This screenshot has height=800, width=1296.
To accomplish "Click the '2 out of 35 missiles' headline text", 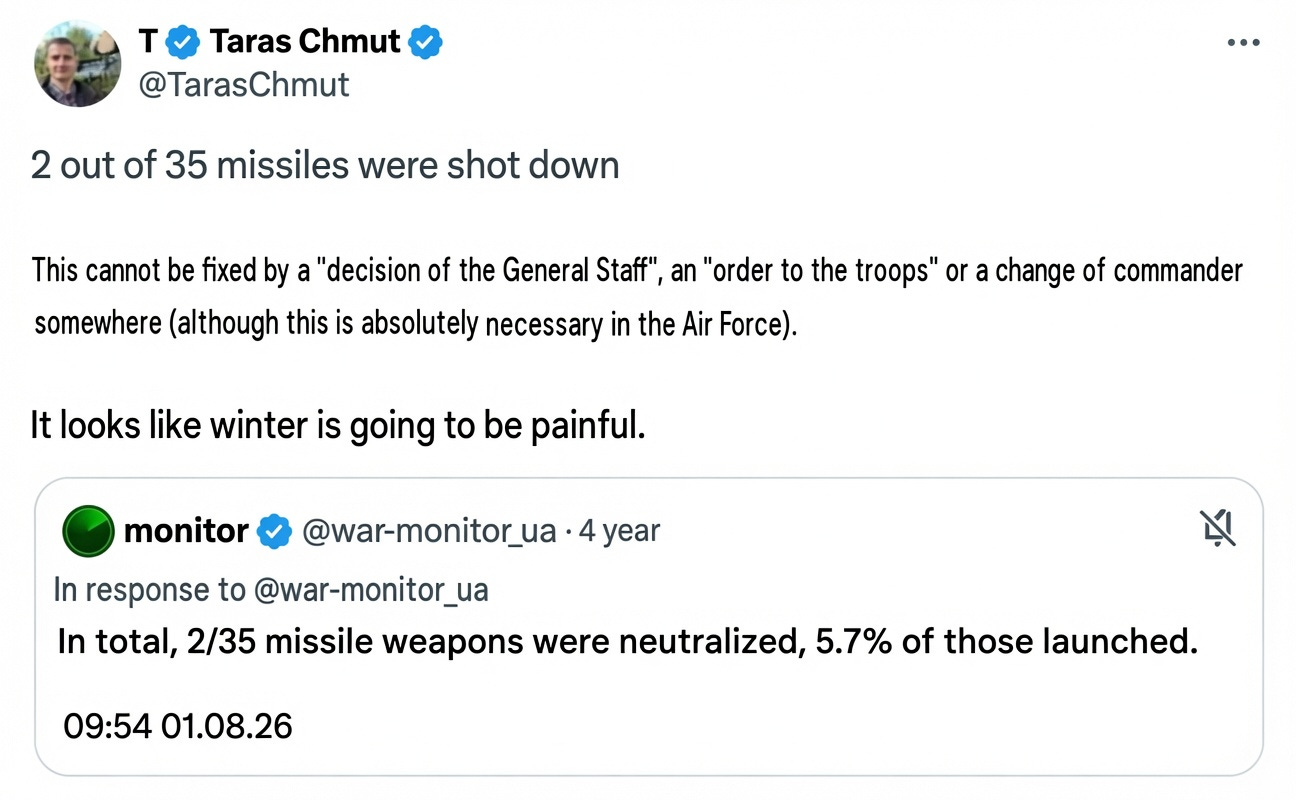I will [325, 164].
